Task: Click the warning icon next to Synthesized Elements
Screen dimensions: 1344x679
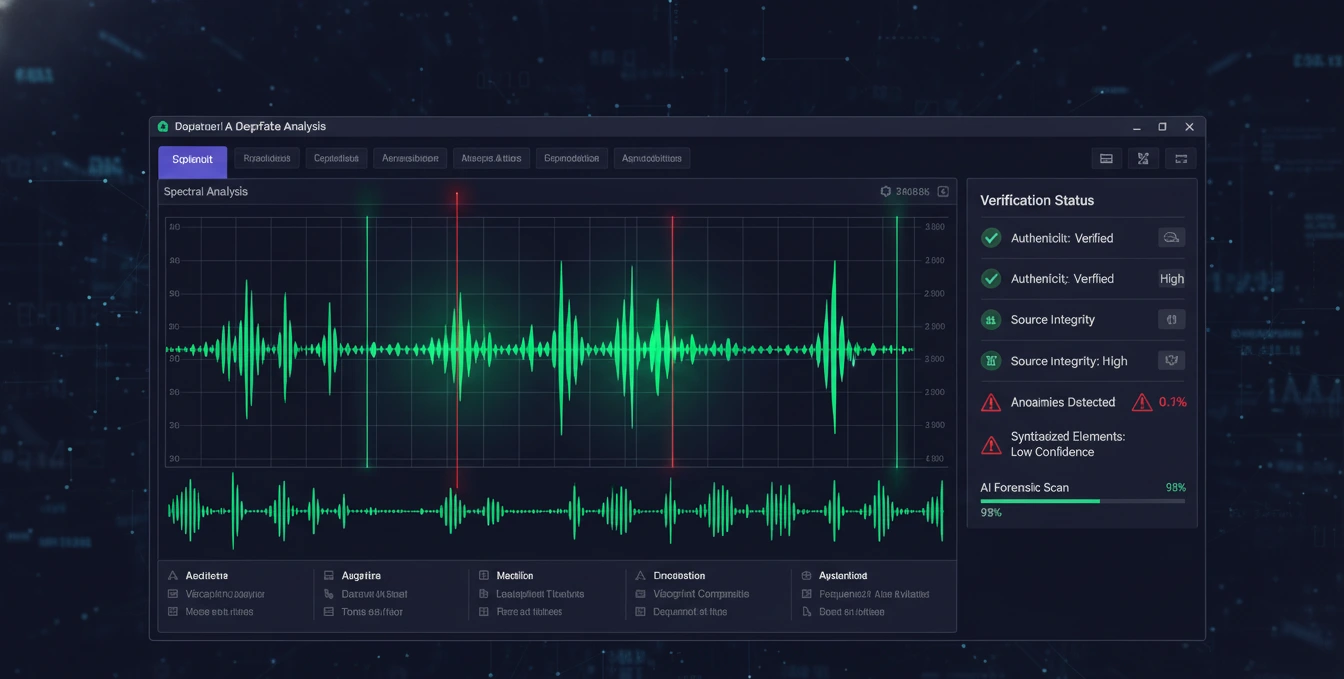Action: [990, 444]
